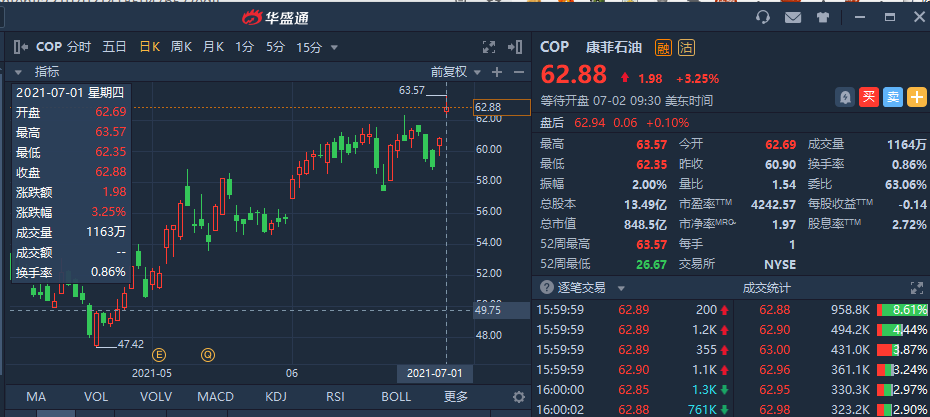Viewport: 930px width, 417px height.
Task: Click COP ticker symbol in chart header
Action: (x=49, y=47)
